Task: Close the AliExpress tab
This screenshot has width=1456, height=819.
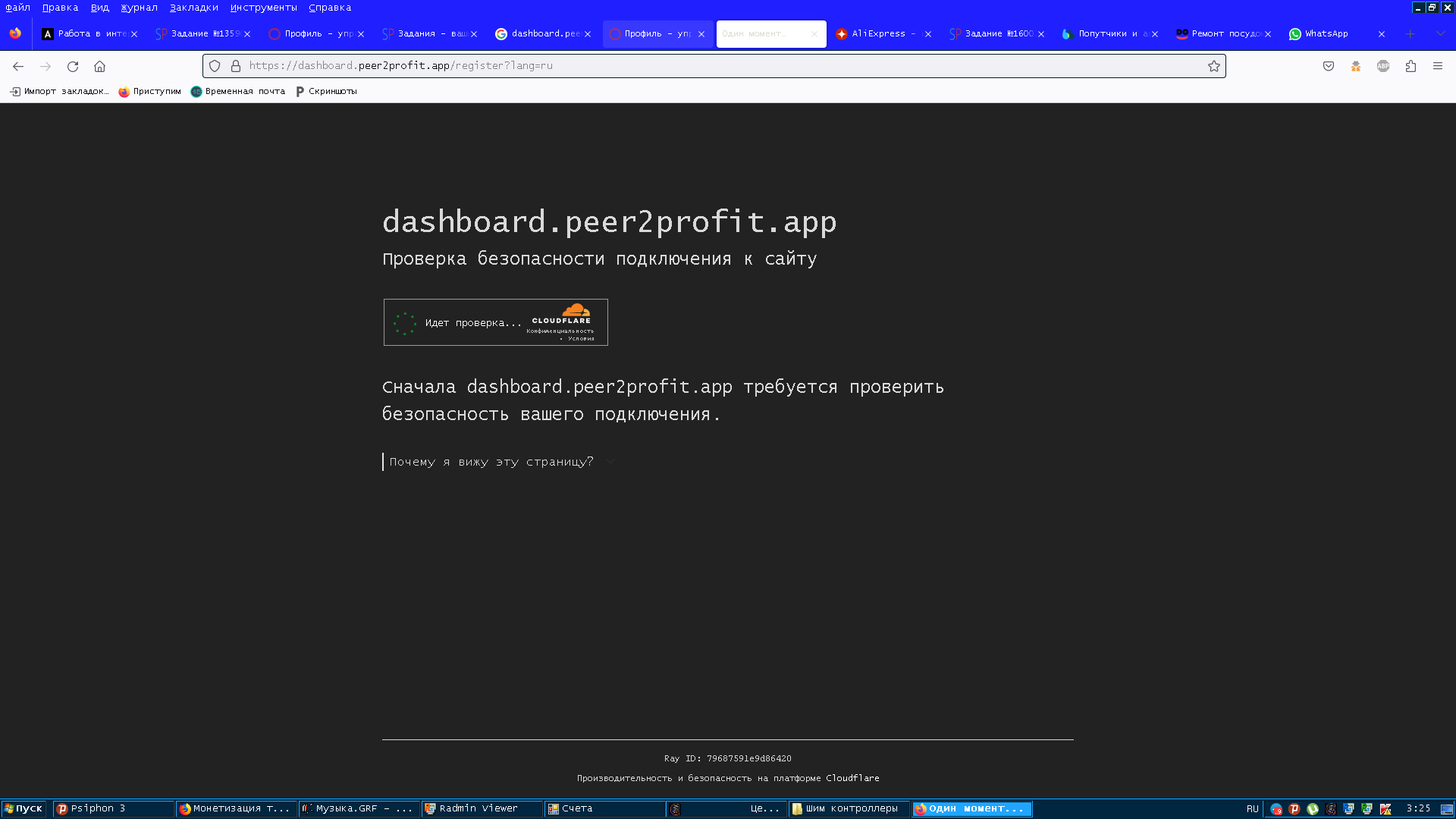Action: point(928,34)
